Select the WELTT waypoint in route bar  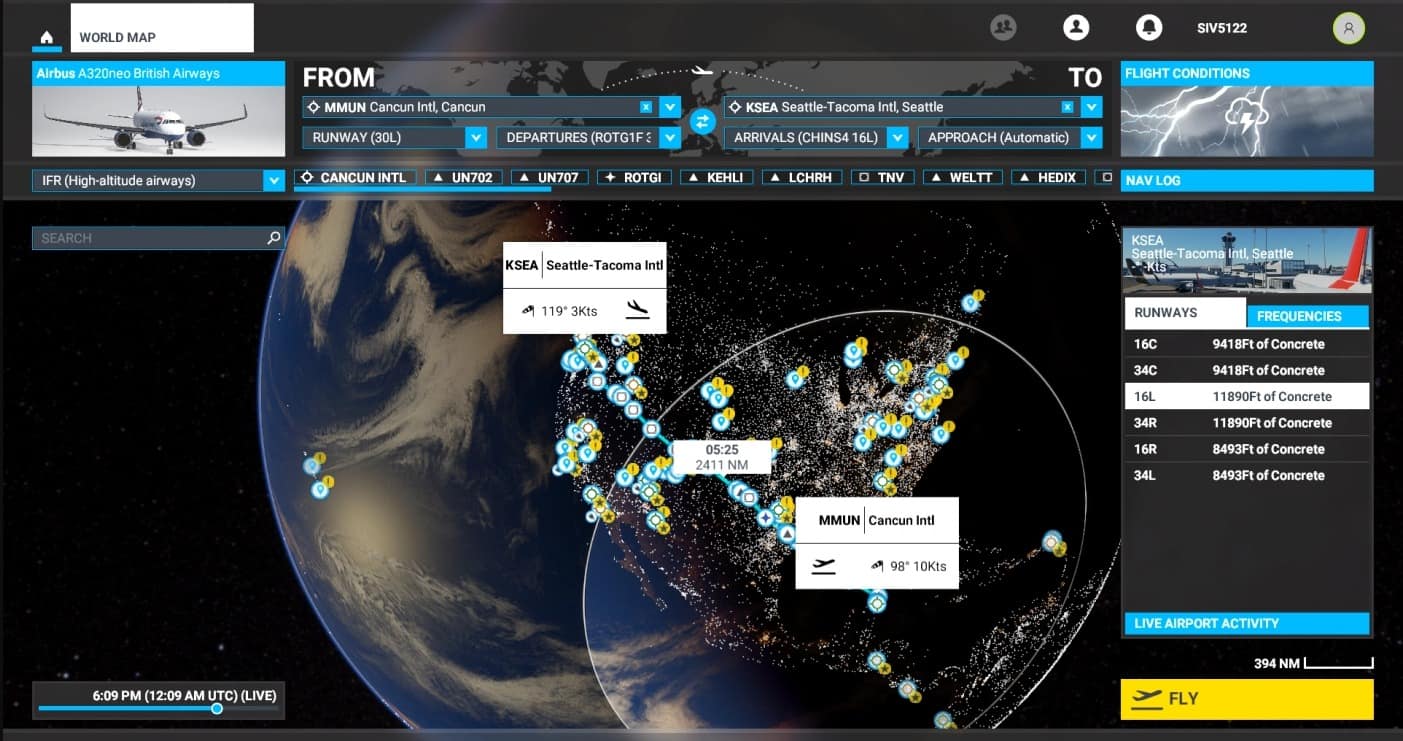962,178
